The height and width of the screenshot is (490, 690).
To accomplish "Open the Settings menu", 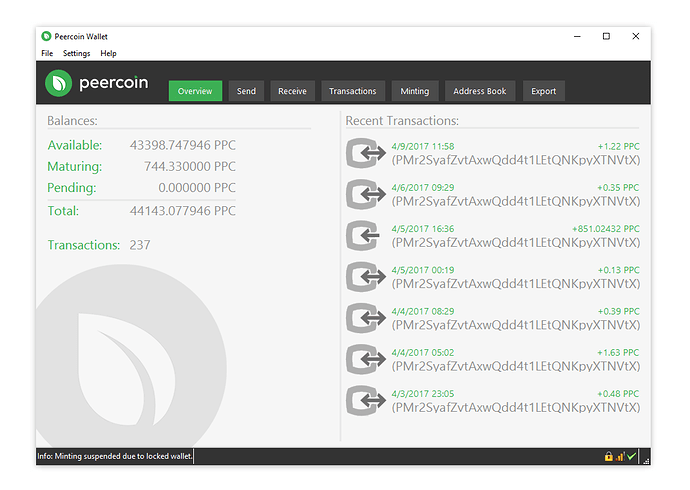I will click(76, 53).
